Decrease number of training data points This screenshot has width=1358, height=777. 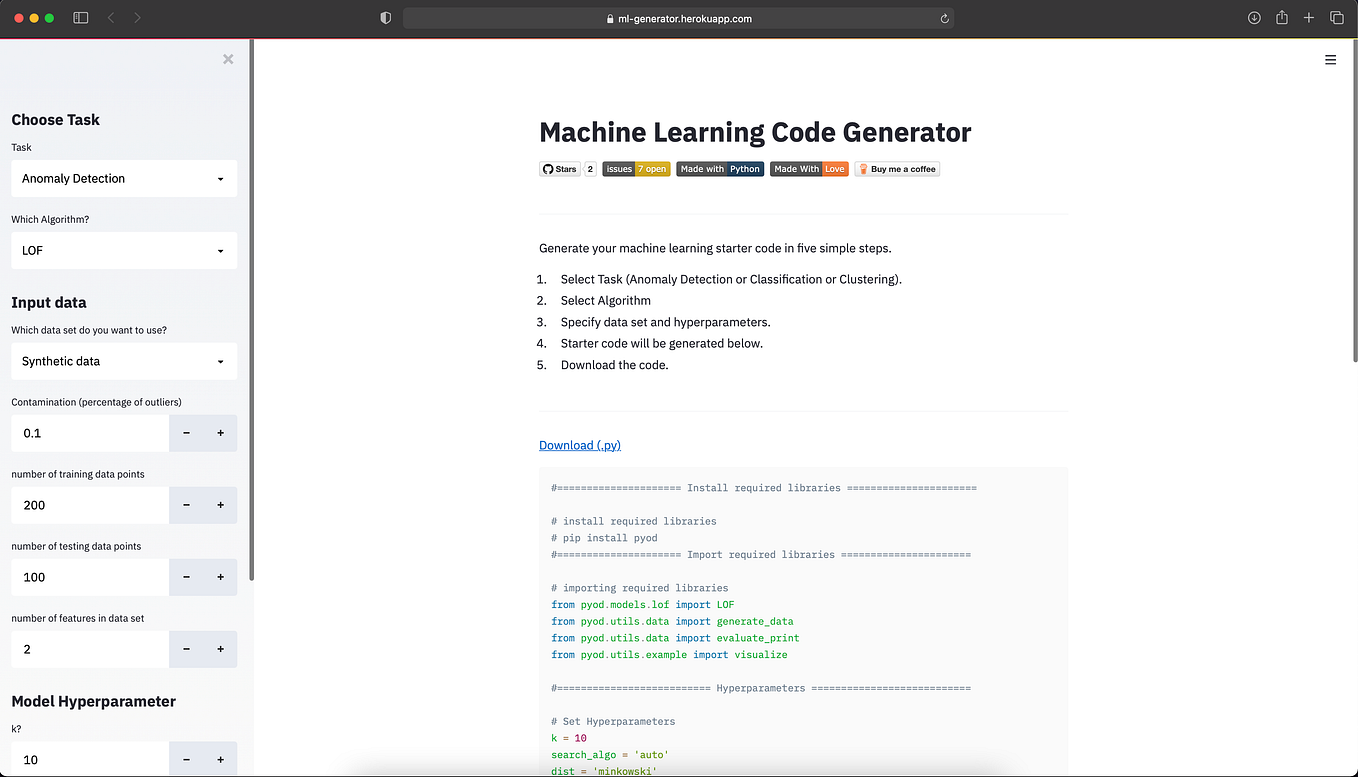coord(186,505)
